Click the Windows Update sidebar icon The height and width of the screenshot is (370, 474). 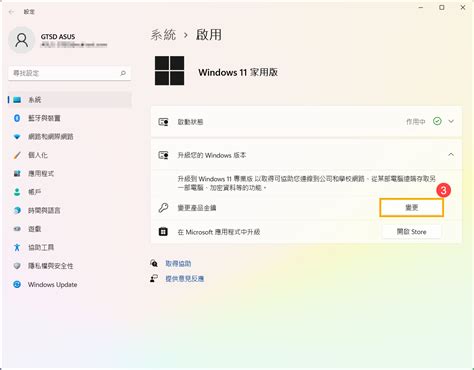click(x=17, y=284)
